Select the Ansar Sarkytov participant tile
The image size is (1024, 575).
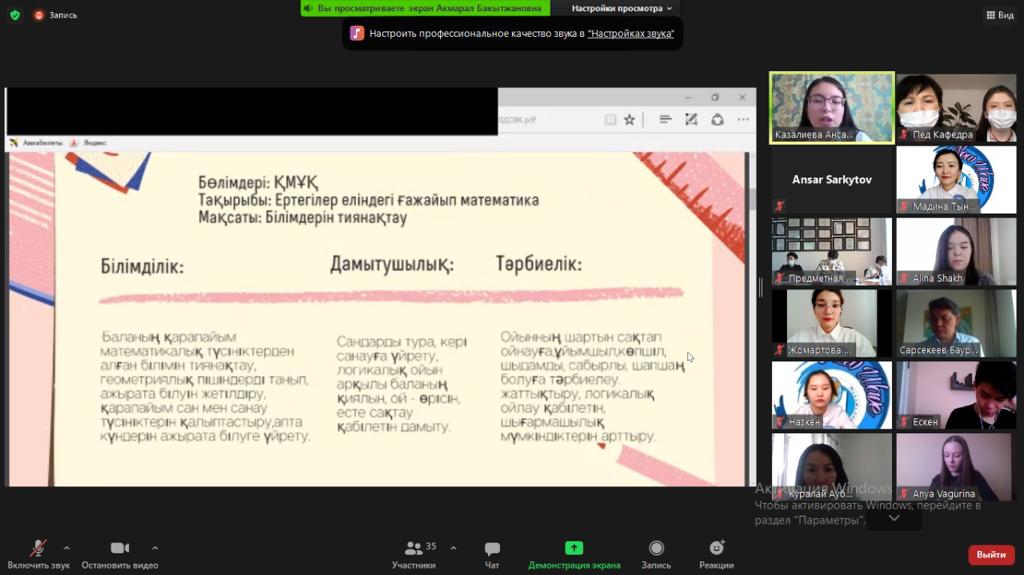(x=830, y=180)
